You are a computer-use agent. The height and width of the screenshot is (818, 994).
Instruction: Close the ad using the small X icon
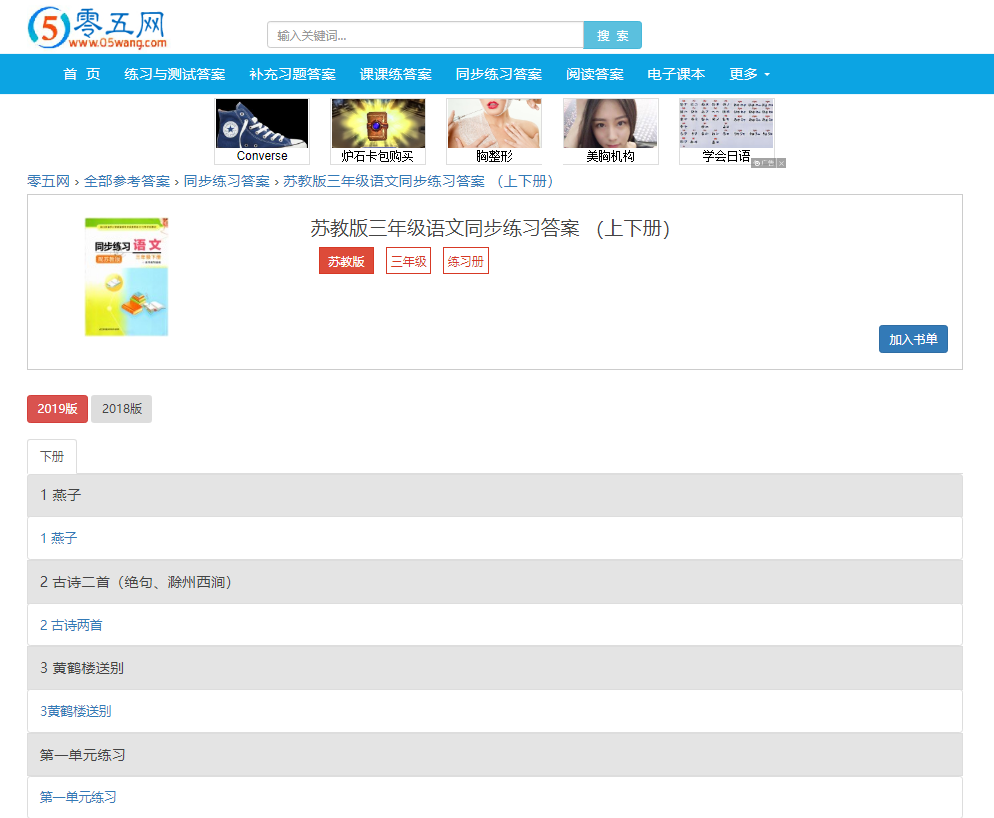782,163
